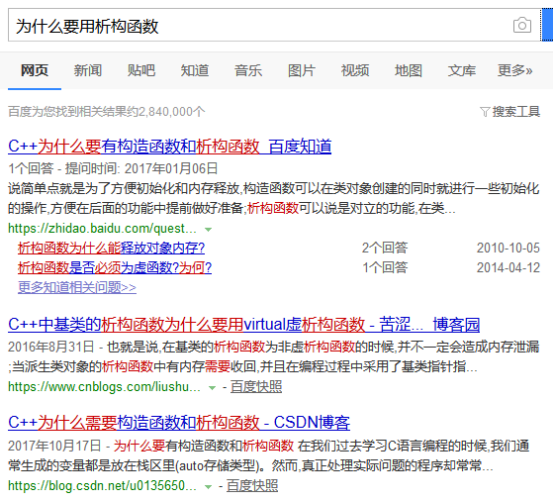The width and height of the screenshot is (554, 501).
Task: Open result C++中基类的析构函数为什么要用virtual虚析构函数
Action: click(x=244, y=324)
